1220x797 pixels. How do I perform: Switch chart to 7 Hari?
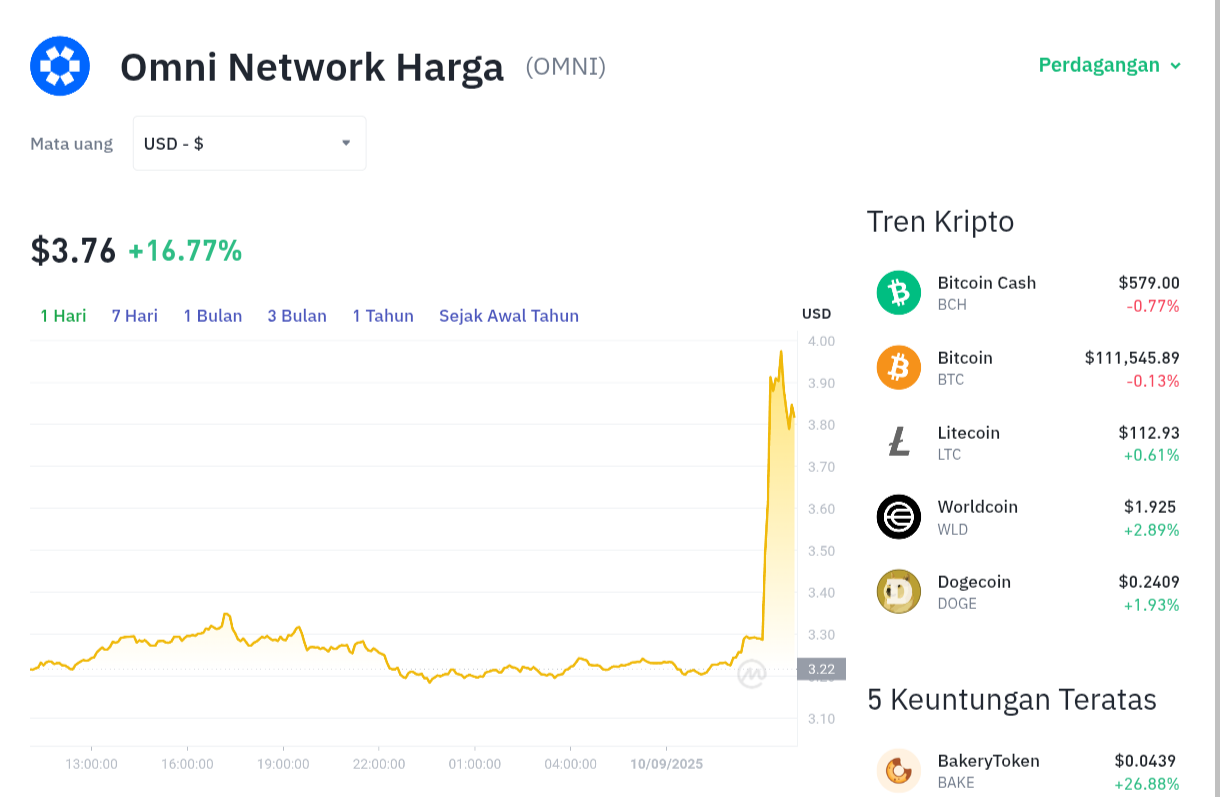click(x=134, y=316)
